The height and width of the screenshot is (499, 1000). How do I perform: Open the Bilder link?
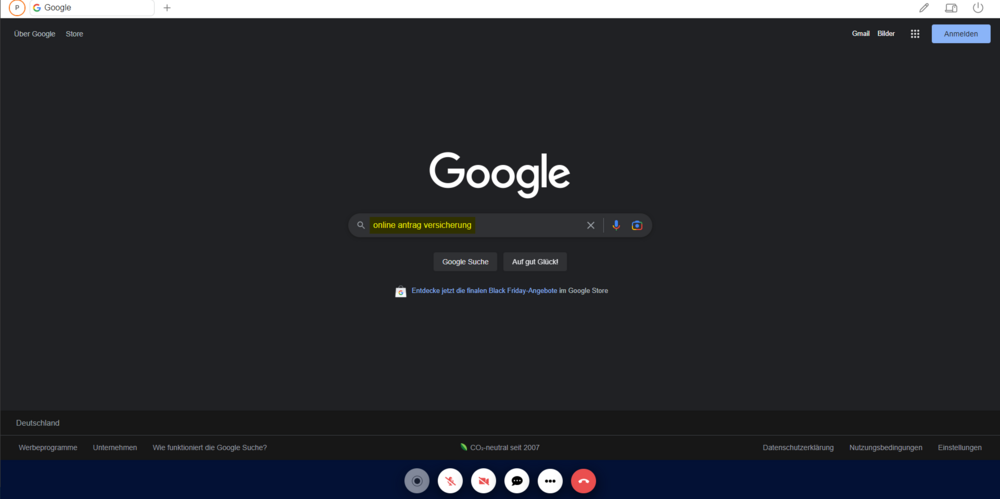click(886, 34)
